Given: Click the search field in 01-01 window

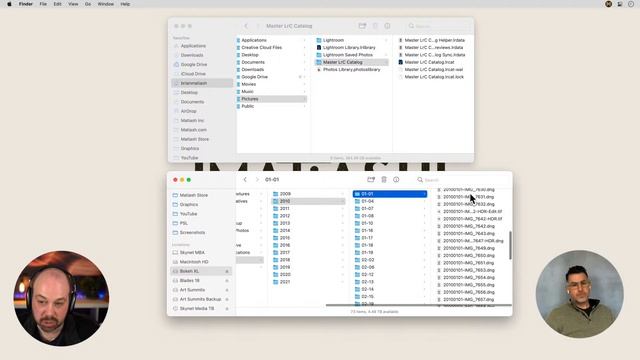Looking at the screenshot, I should [x=461, y=180].
